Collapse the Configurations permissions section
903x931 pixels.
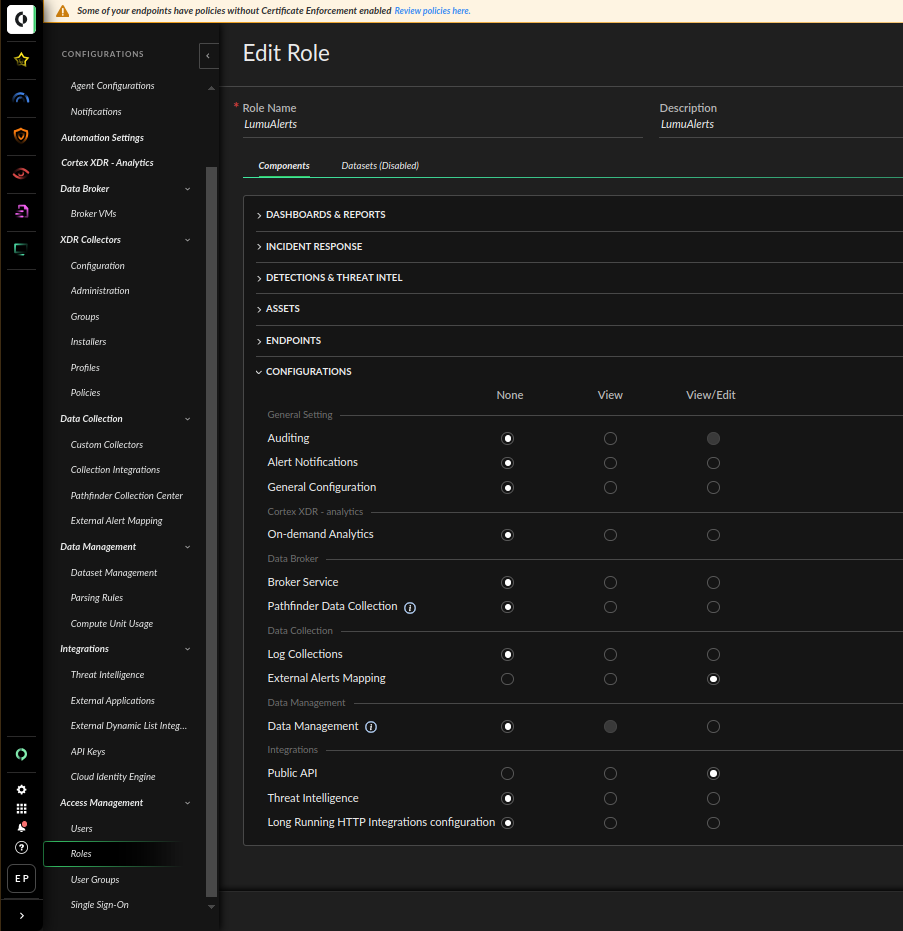coord(308,372)
